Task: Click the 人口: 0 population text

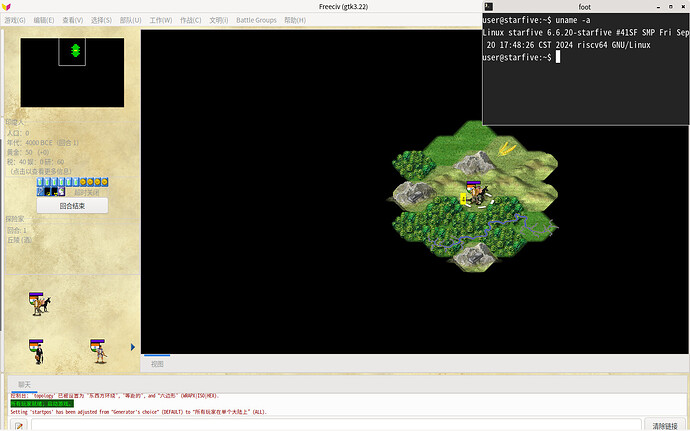Action: click(18, 133)
